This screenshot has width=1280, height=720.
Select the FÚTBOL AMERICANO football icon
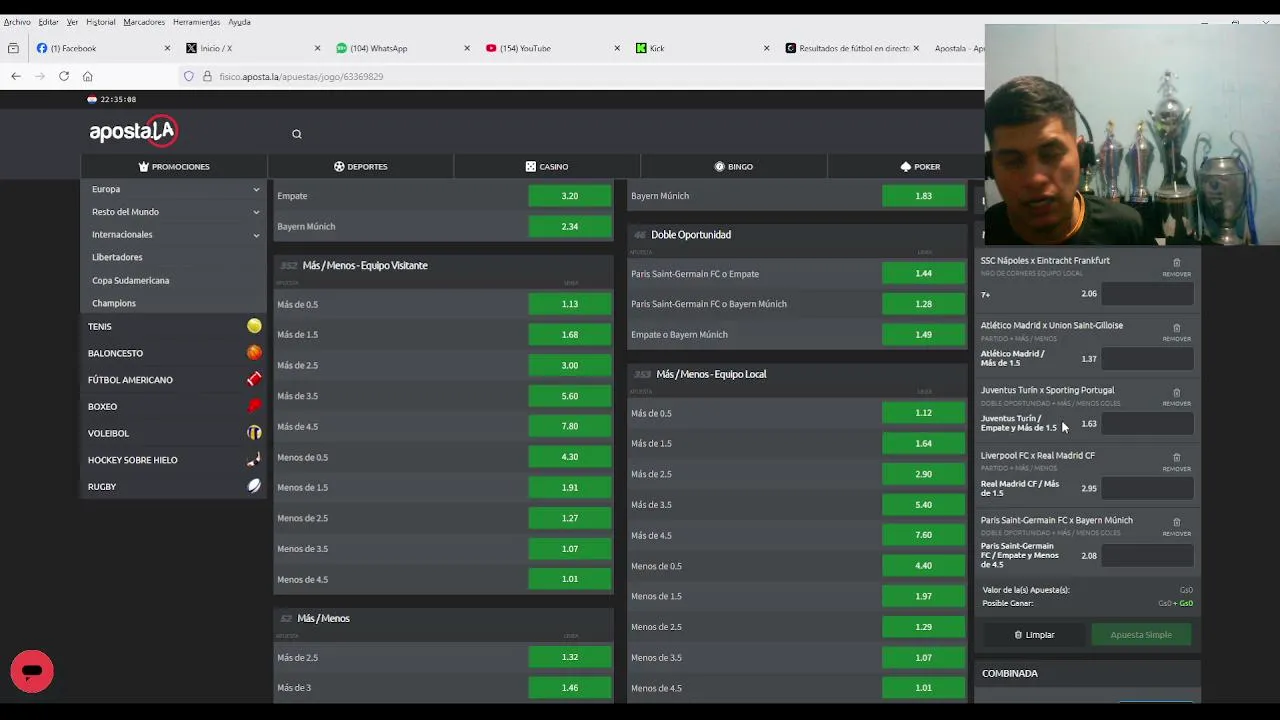(254, 379)
